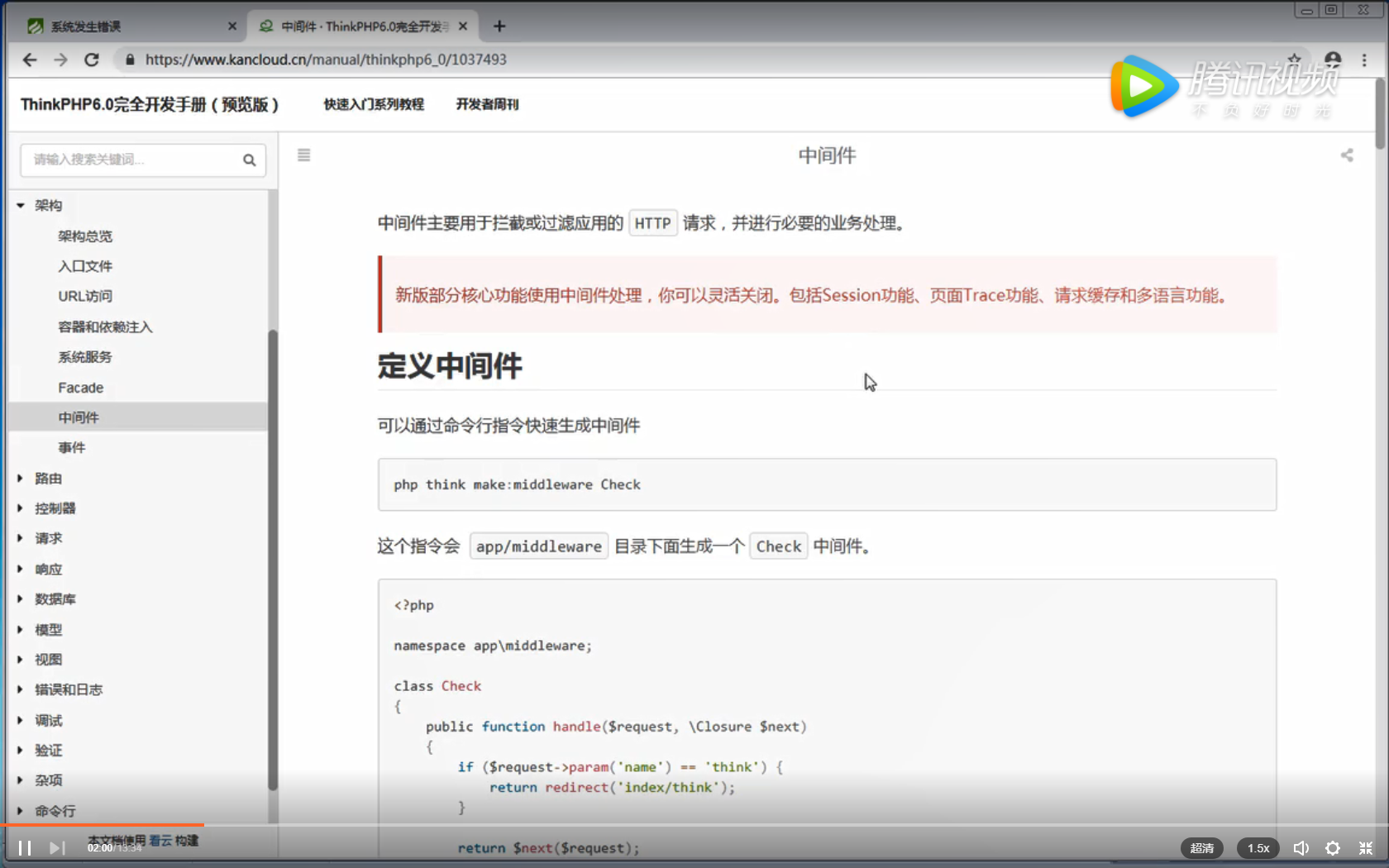Open the browser profile account icon
This screenshot has height=868, width=1389.
1333,60
